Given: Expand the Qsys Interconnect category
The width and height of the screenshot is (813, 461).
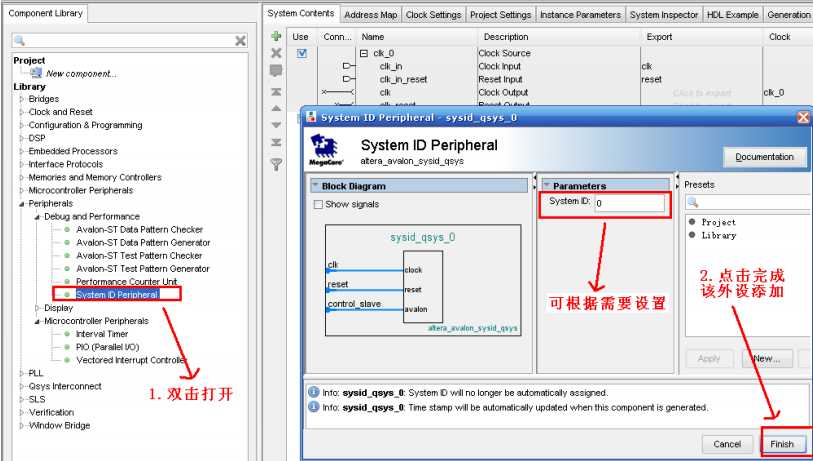Looking at the screenshot, I should (22, 386).
